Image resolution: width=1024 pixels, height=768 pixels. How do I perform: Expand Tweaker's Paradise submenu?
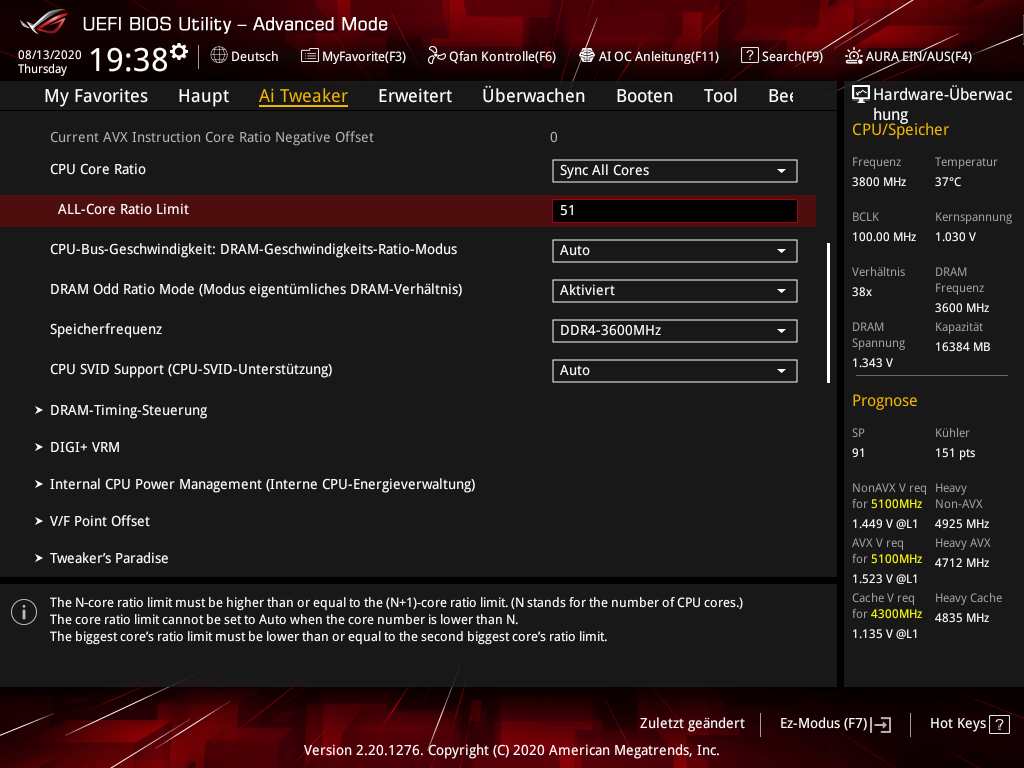tap(109, 558)
